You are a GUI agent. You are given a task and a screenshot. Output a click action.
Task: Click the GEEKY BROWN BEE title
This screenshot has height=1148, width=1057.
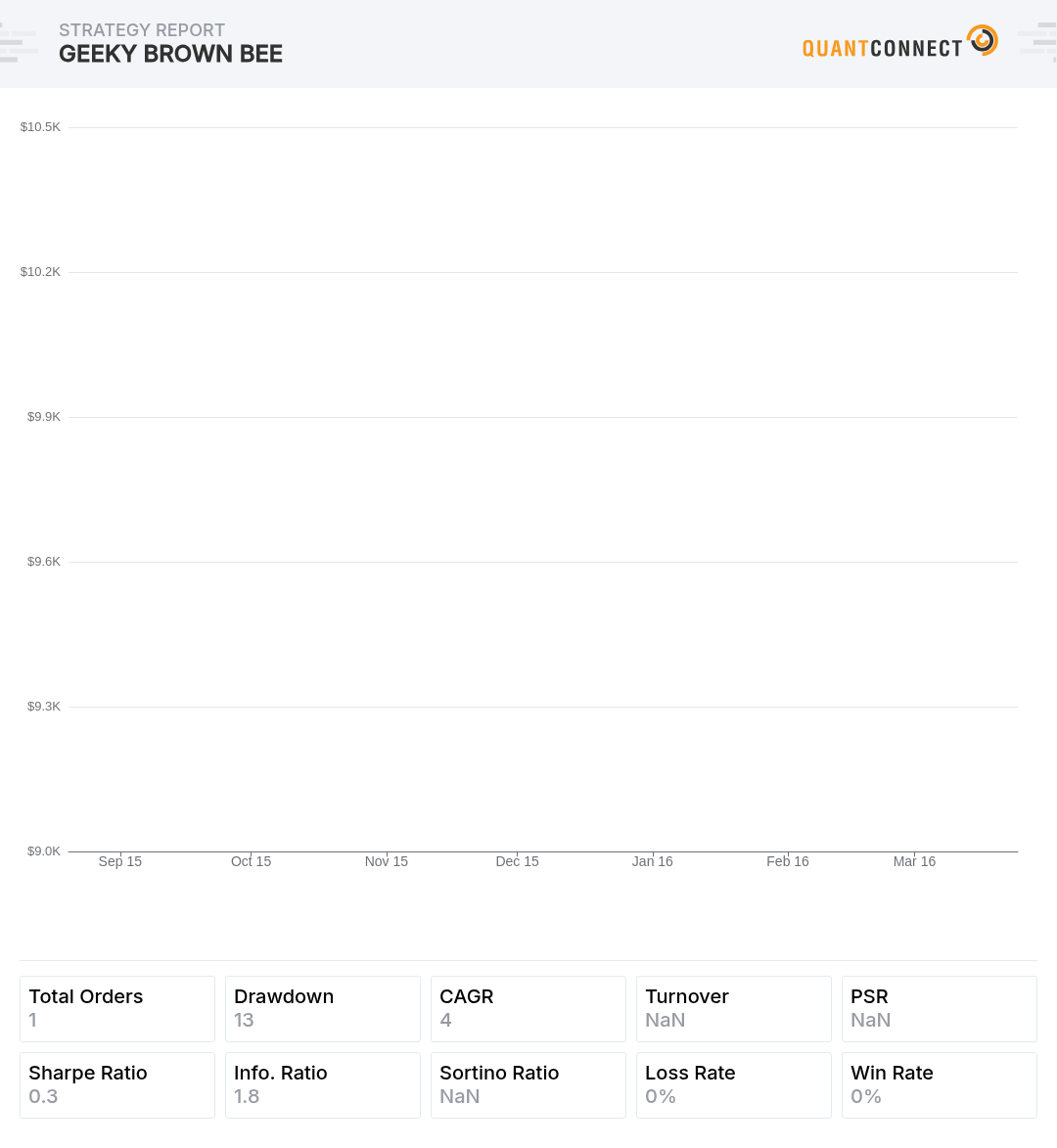pos(170,54)
